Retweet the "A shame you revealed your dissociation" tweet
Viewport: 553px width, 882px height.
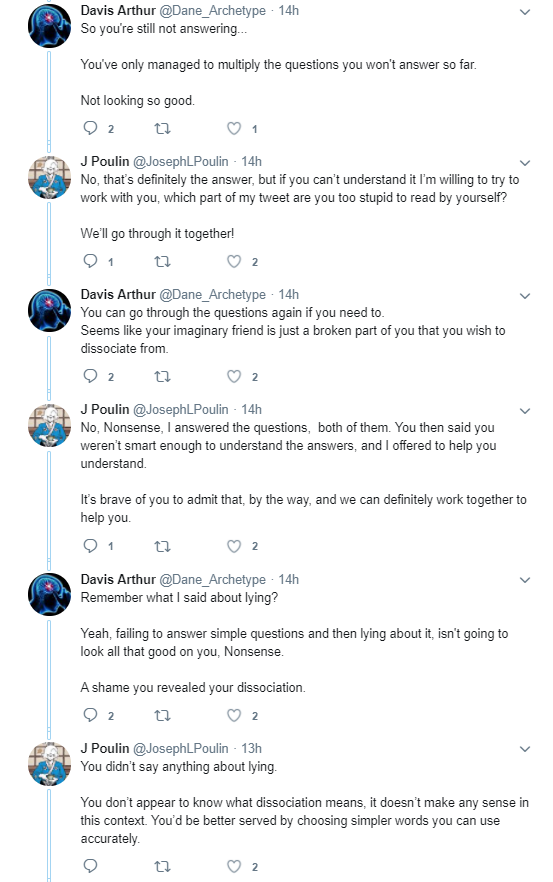[162, 716]
